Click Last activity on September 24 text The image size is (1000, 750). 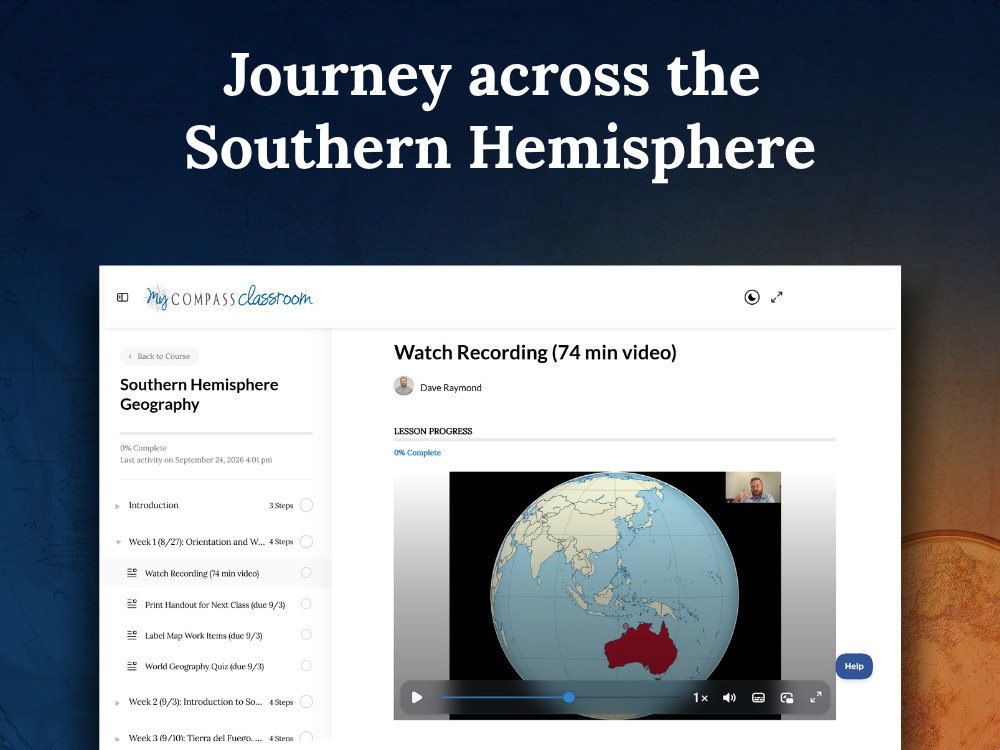196,460
